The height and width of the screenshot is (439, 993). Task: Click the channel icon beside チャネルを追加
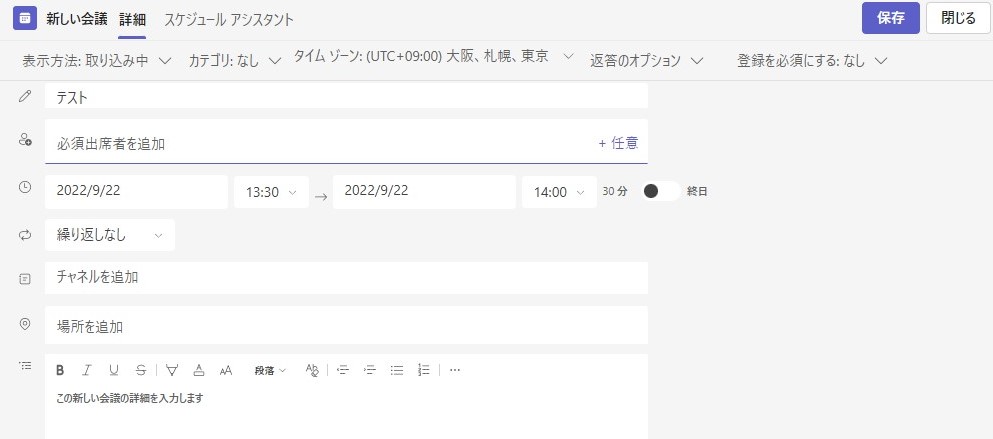25,278
